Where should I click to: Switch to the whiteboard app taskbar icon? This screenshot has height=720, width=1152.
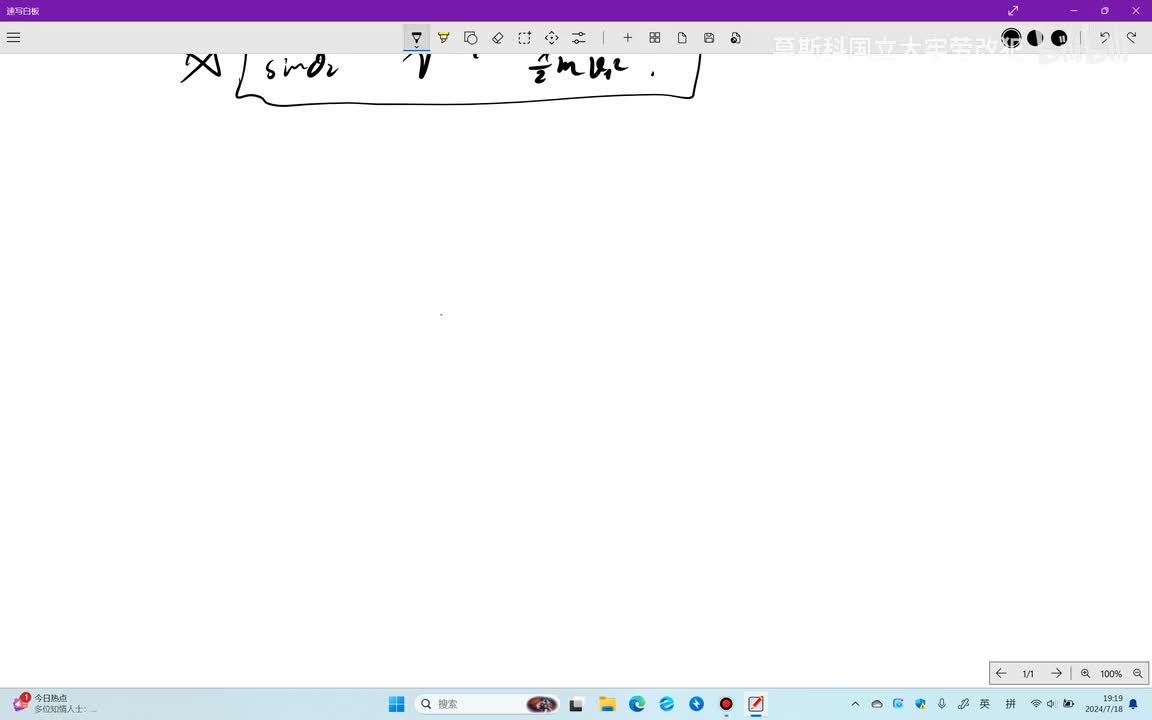pyautogui.click(x=755, y=704)
